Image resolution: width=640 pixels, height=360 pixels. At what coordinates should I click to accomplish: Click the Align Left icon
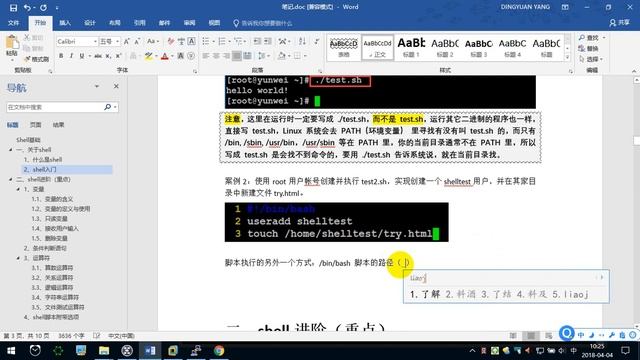[x=206, y=56]
